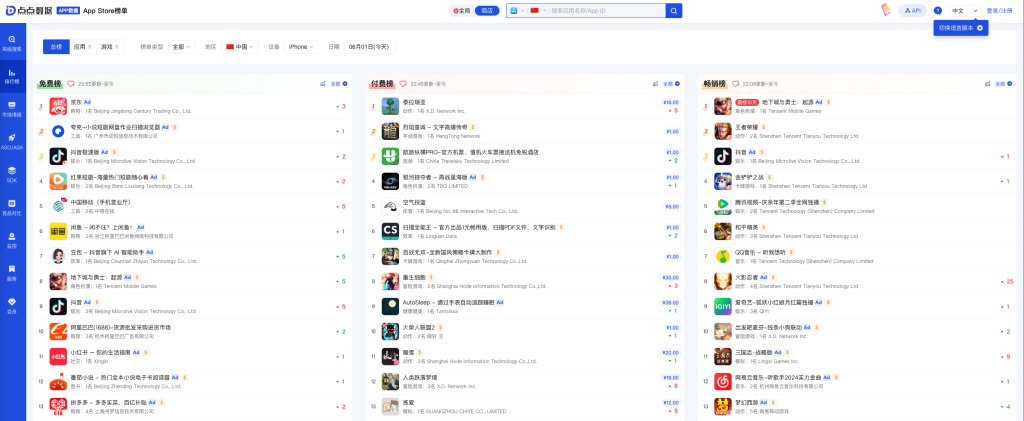Open App Store platform selector in search bar
The height and width of the screenshot is (421, 1024).
(x=517, y=10)
